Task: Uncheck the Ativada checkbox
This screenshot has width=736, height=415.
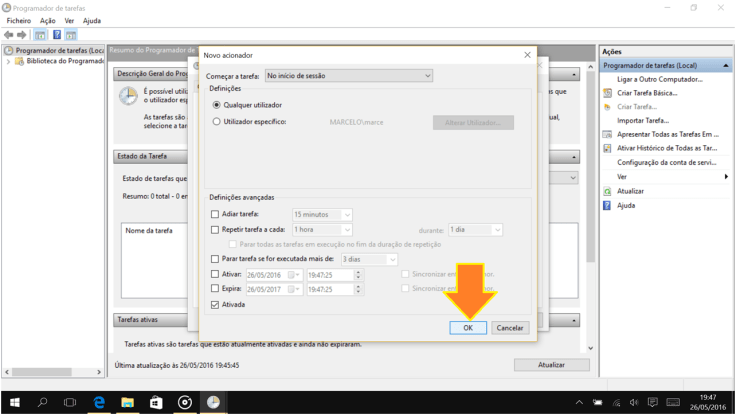Action: 215,304
